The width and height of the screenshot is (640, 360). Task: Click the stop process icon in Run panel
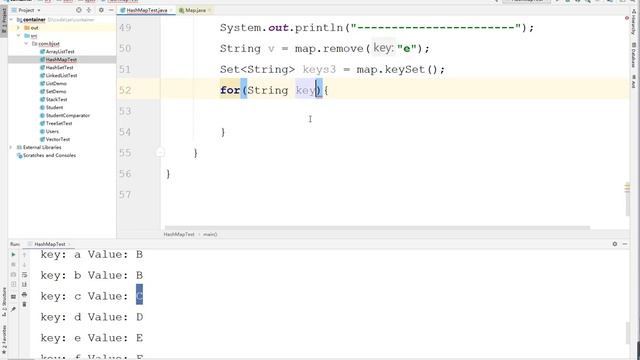pyautogui.click(x=13, y=264)
